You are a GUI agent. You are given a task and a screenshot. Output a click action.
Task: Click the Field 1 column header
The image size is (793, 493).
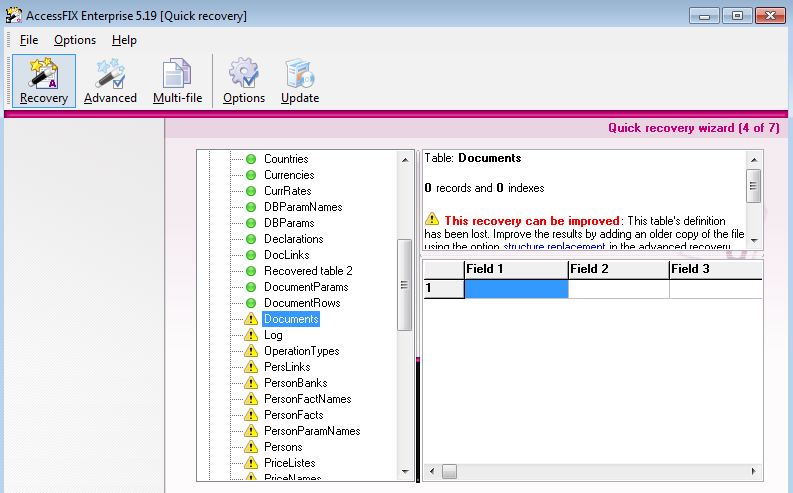[516, 270]
